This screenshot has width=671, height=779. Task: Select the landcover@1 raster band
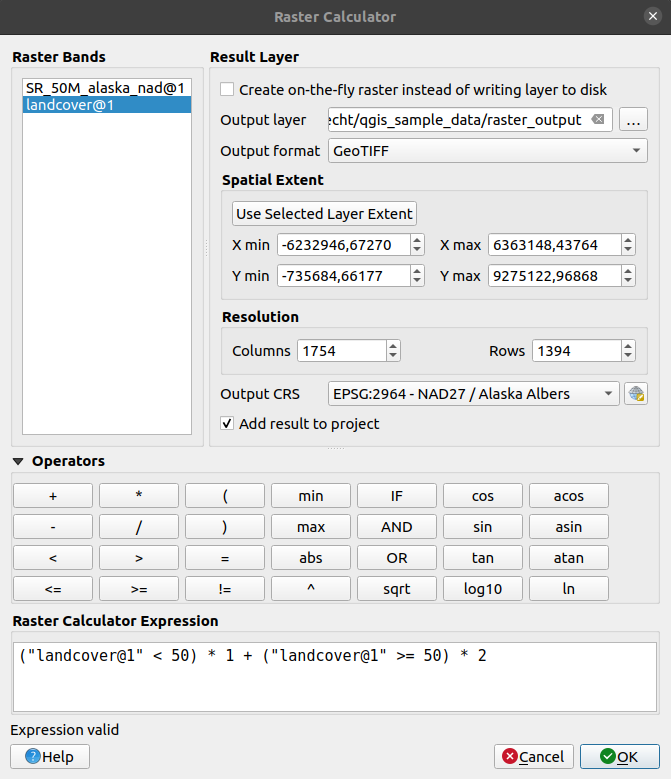click(105, 106)
